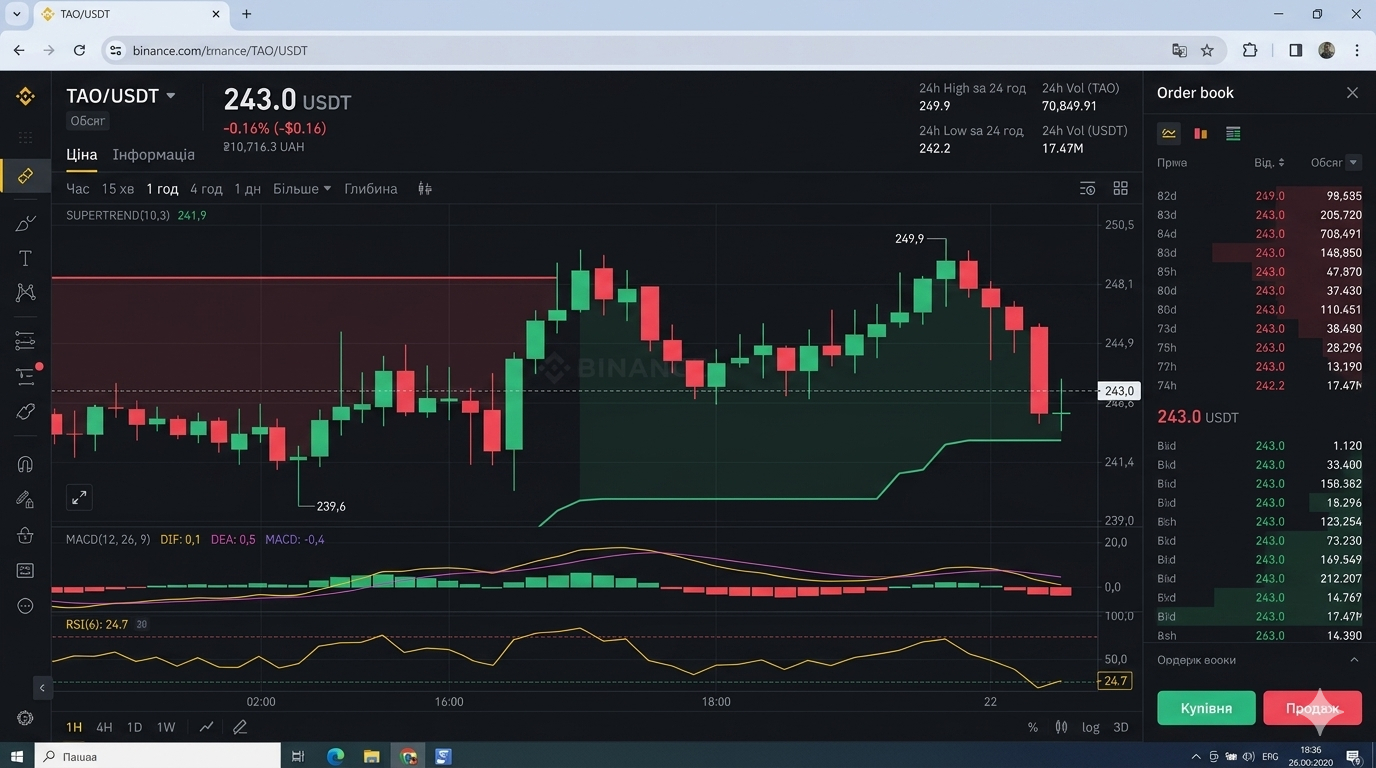The height and width of the screenshot is (768, 1376).
Task: Select the order book line view icon
Action: click(1169, 133)
